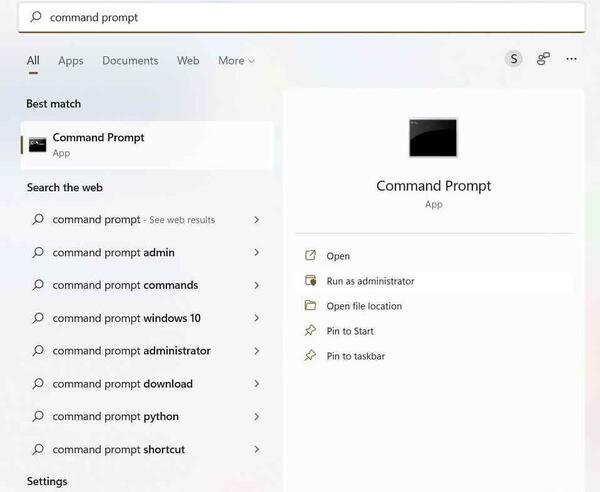
Task: Expand chevron for 'command prompt windows 10'
Action: [257, 318]
